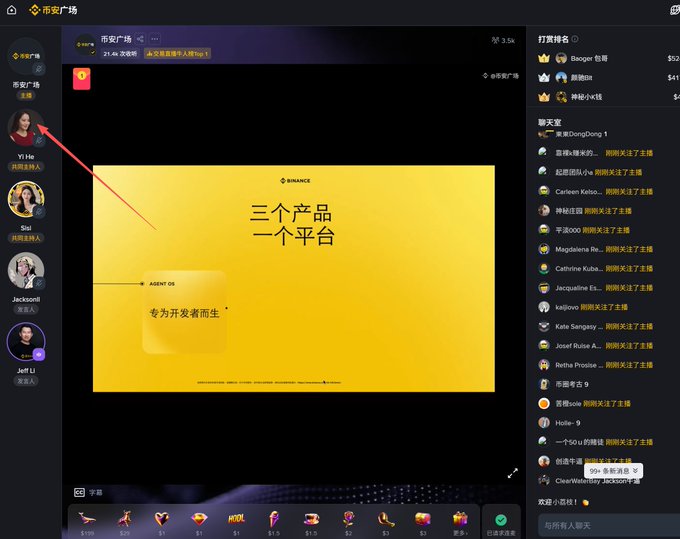The image size is (680, 539).
Task: Click the muted mic icon on Sisi's avatar
Action: [39, 212]
